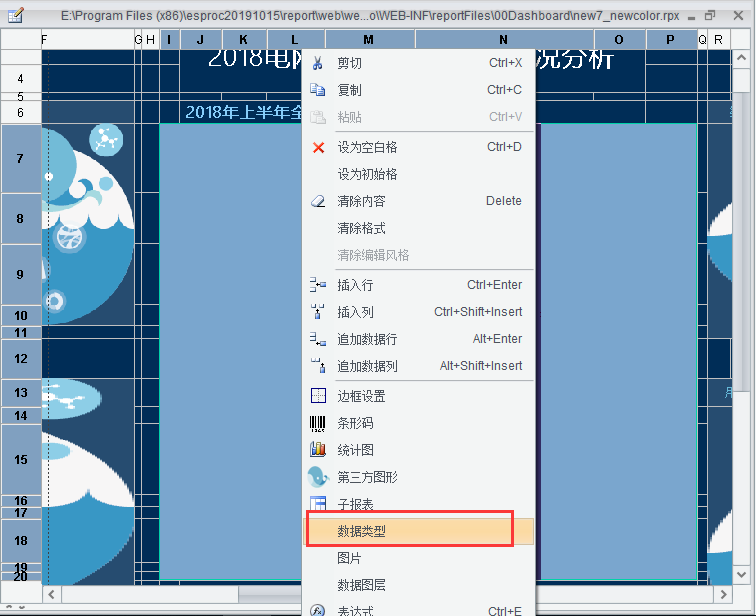
Task: Select column header M
Action: pyautogui.click(x=370, y=40)
